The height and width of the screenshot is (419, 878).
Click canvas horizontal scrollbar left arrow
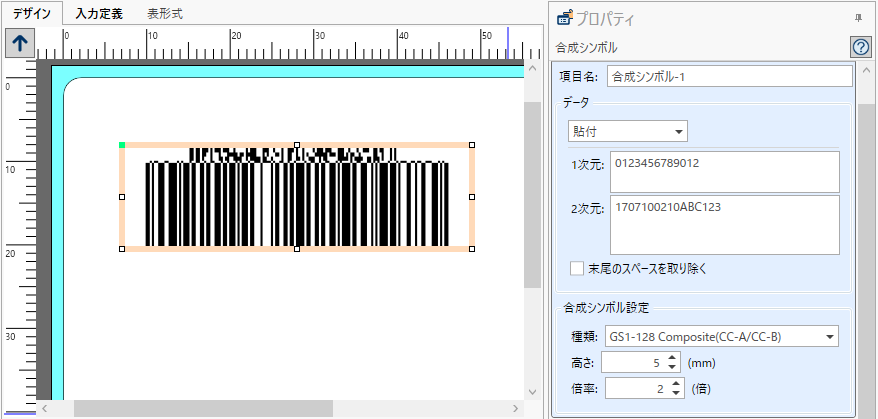[45, 408]
